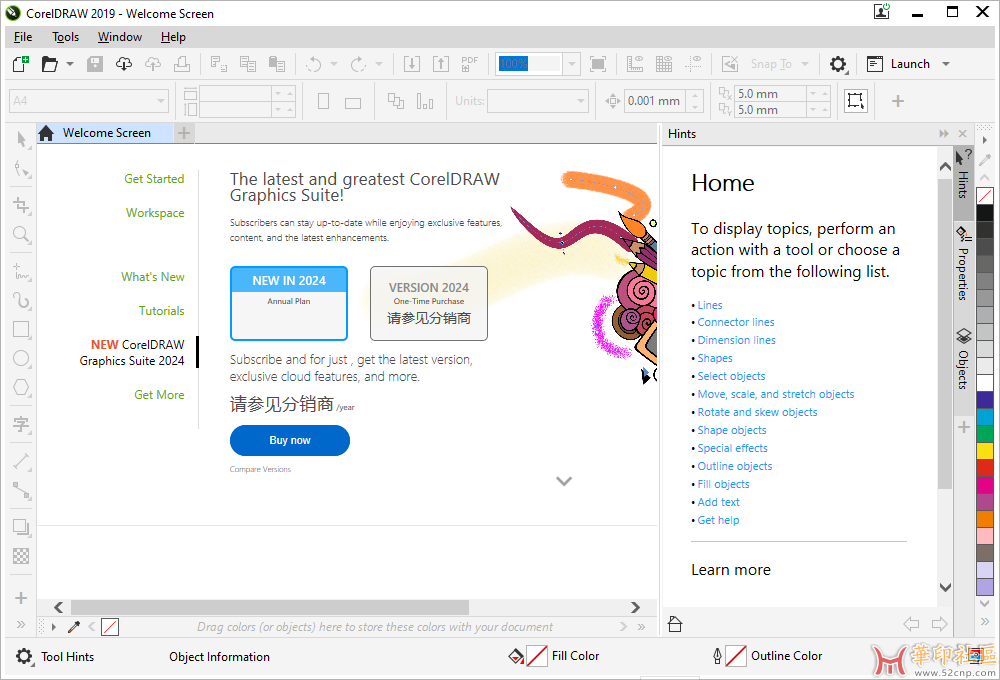The height and width of the screenshot is (680, 1000).
Task: Toggle landscape page orientation
Action: coord(353,102)
